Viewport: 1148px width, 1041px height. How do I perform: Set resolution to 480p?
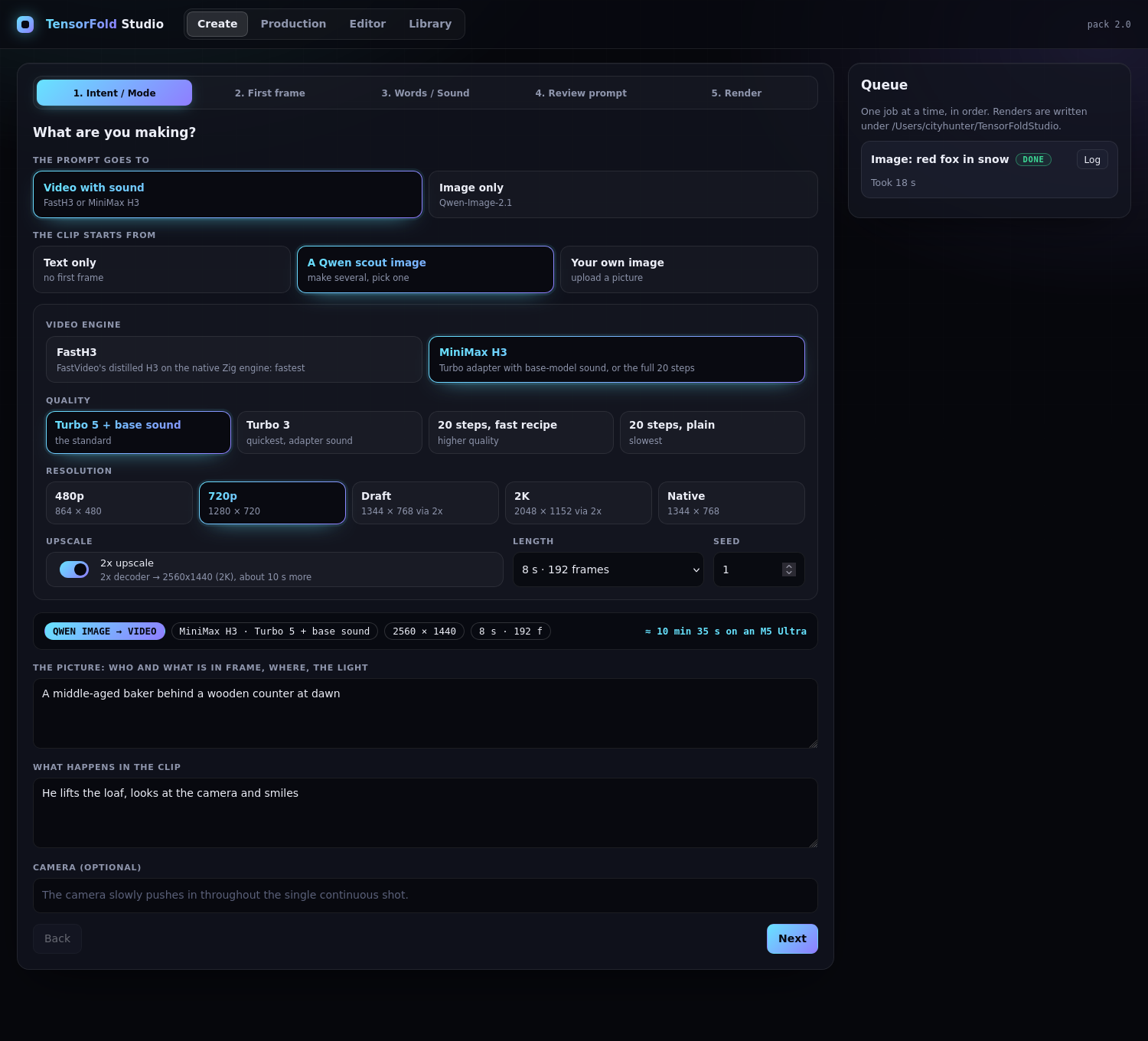pos(119,503)
